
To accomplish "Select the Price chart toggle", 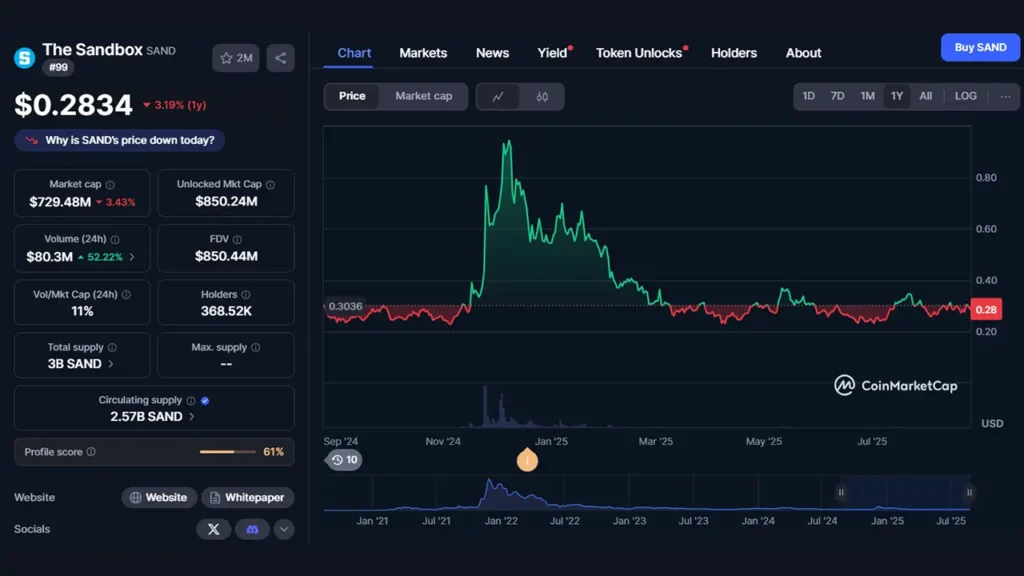I will [352, 96].
